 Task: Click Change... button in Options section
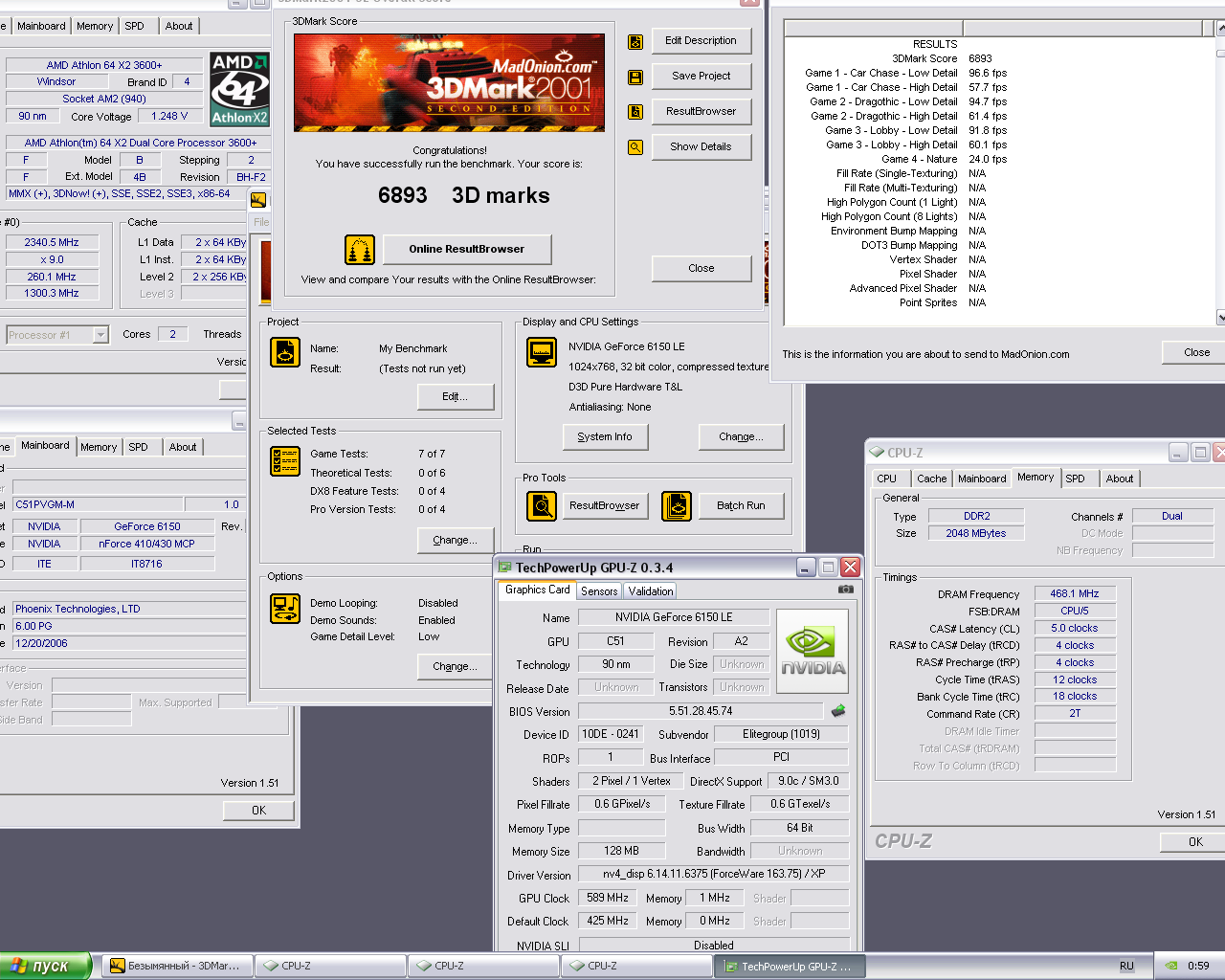pos(456,666)
